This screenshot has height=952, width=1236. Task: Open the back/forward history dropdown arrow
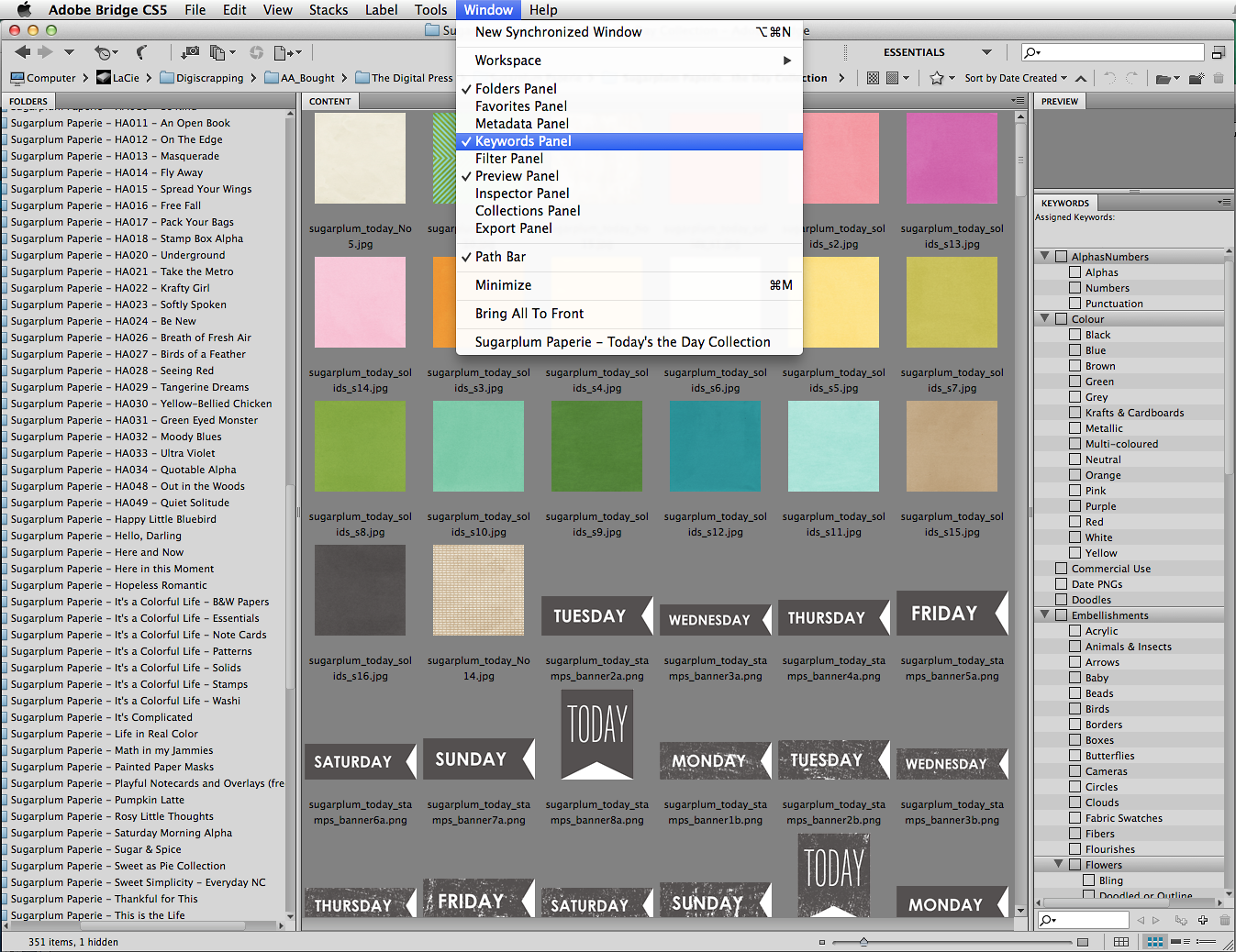click(x=69, y=52)
